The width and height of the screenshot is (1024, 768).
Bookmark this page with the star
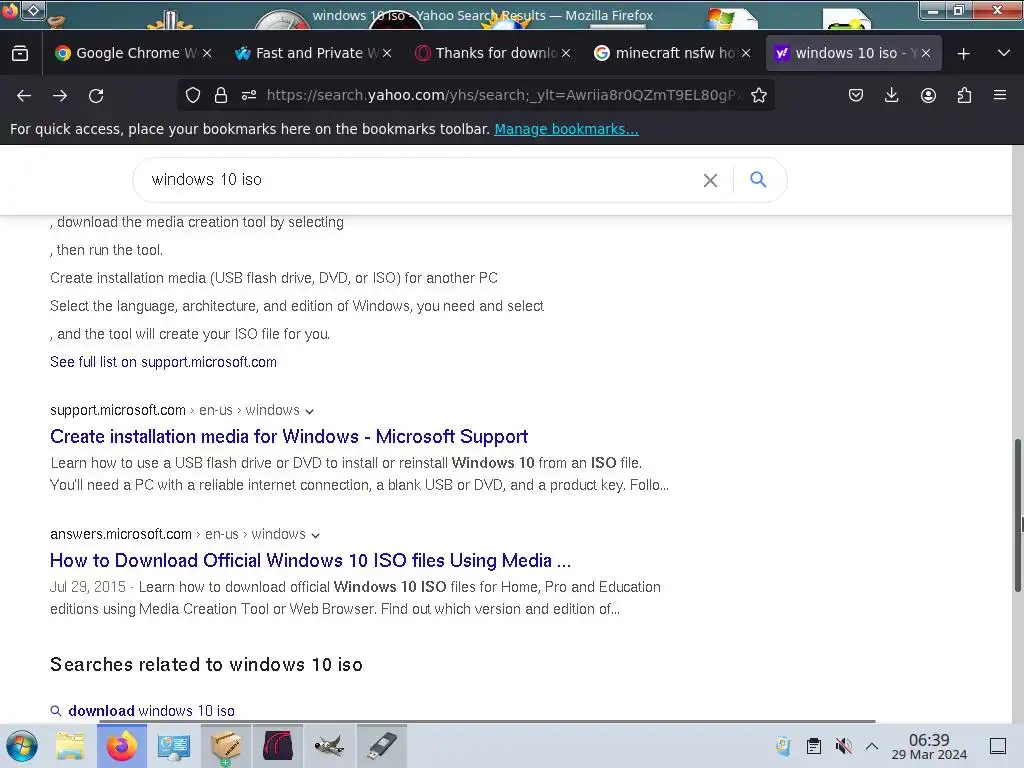click(758, 95)
